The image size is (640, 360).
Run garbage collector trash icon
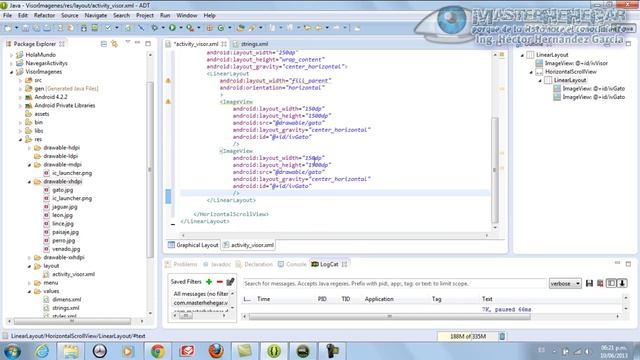502,336
